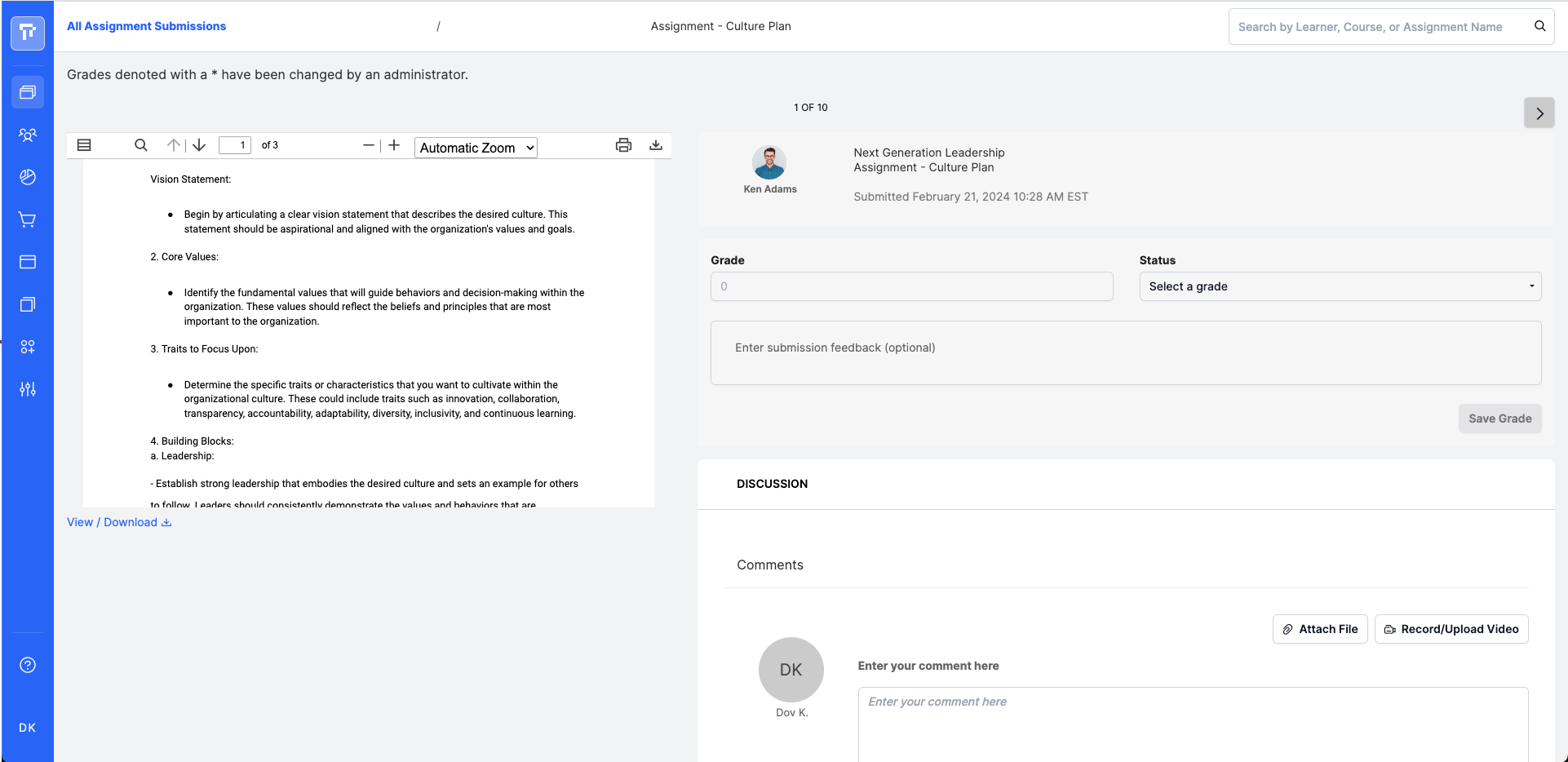Image resolution: width=1568 pixels, height=762 pixels.
Task: Open the users icon in sidebar
Action: coord(28,135)
